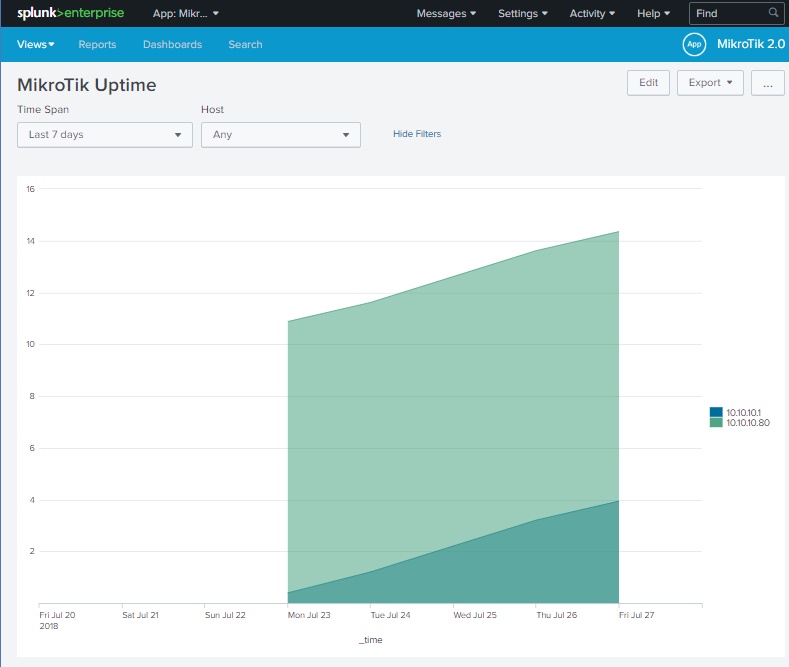This screenshot has width=789, height=667.
Task: Click the 10.10.10.1 legend color swatch
Action: pyautogui.click(x=716, y=412)
